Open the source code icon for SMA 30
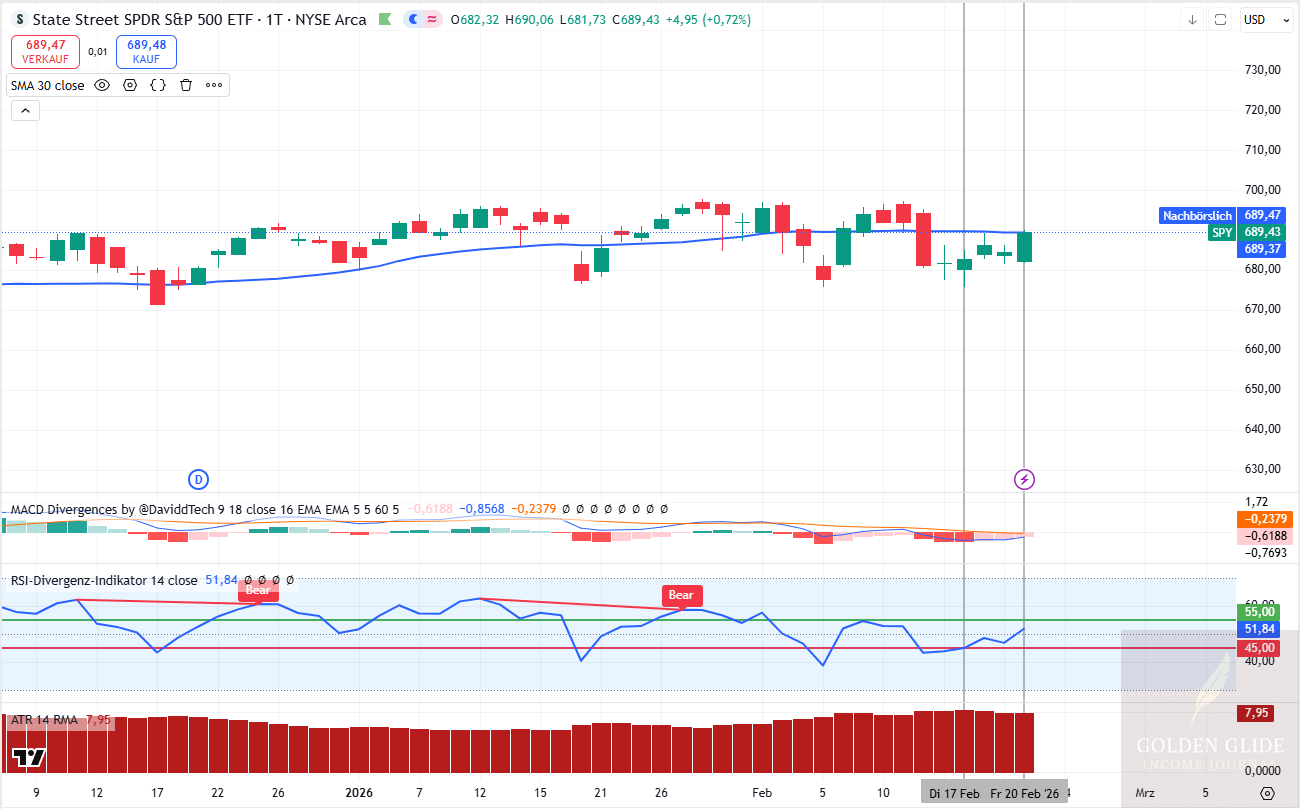Screen dimensions: 1300x809 pos(157,85)
